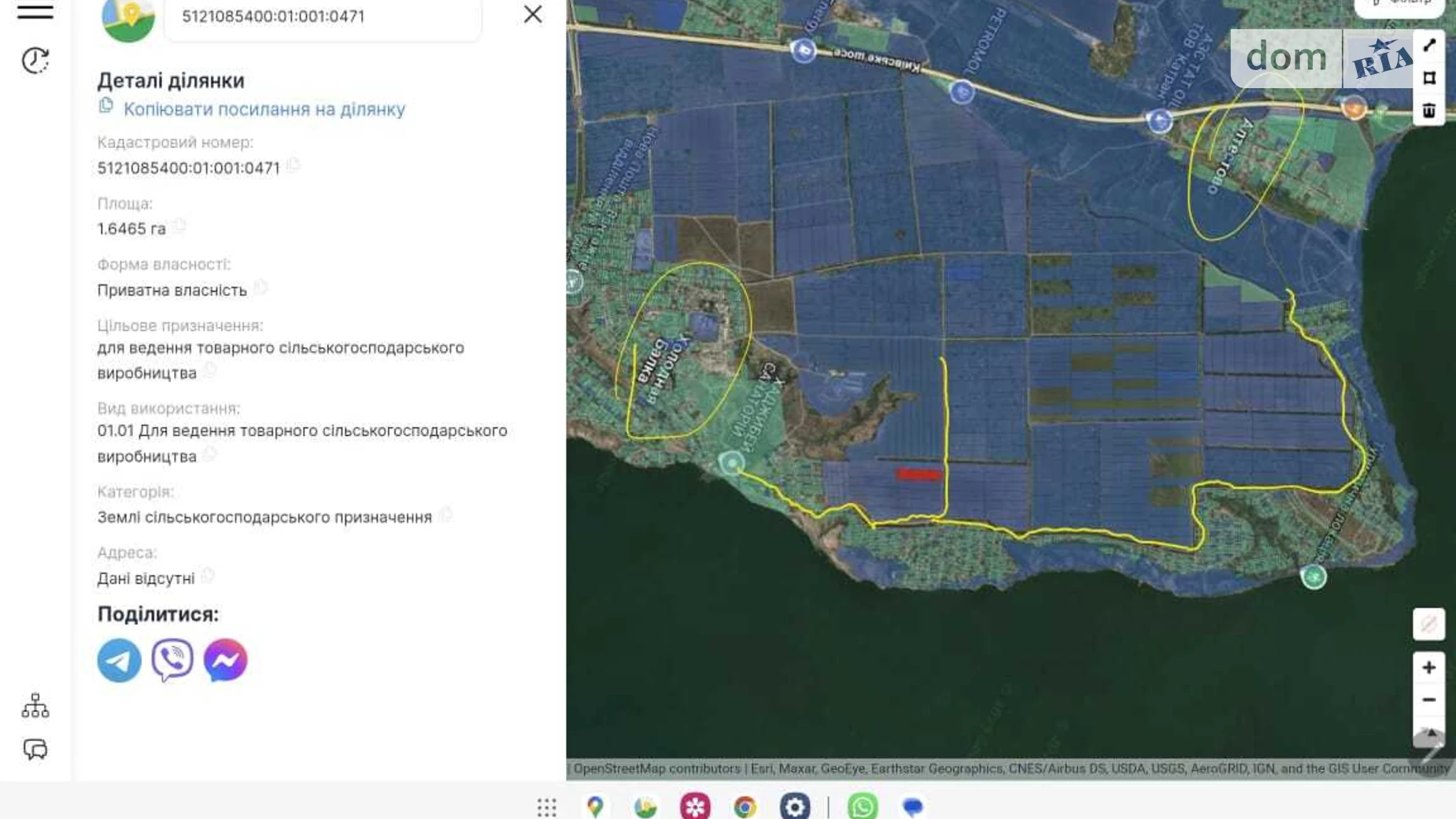Click the Копіювати посилання на ділянку link
The height and width of the screenshot is (819, 1456).
coord(264,109)
